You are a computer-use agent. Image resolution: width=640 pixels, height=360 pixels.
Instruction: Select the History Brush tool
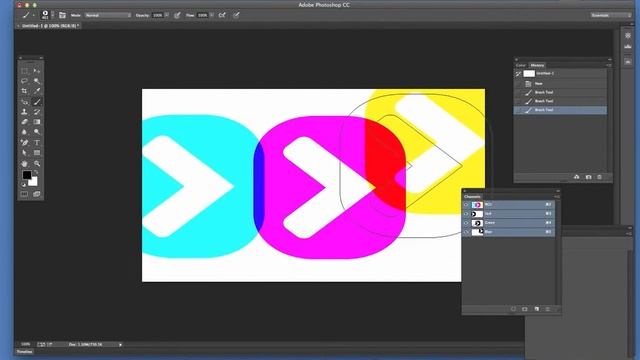(x=37, y=111)
